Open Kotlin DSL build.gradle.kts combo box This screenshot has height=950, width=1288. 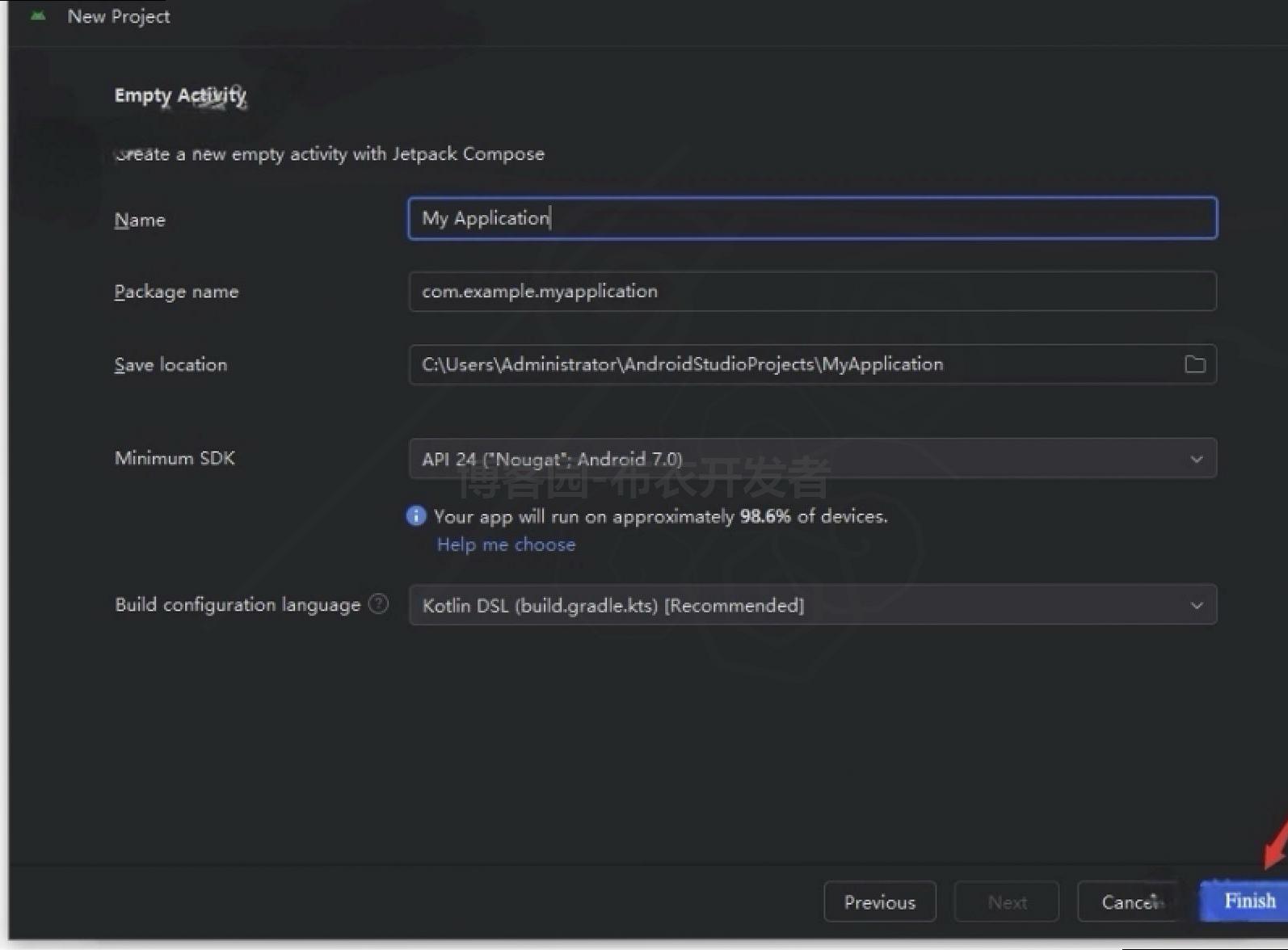click(812, 605)
